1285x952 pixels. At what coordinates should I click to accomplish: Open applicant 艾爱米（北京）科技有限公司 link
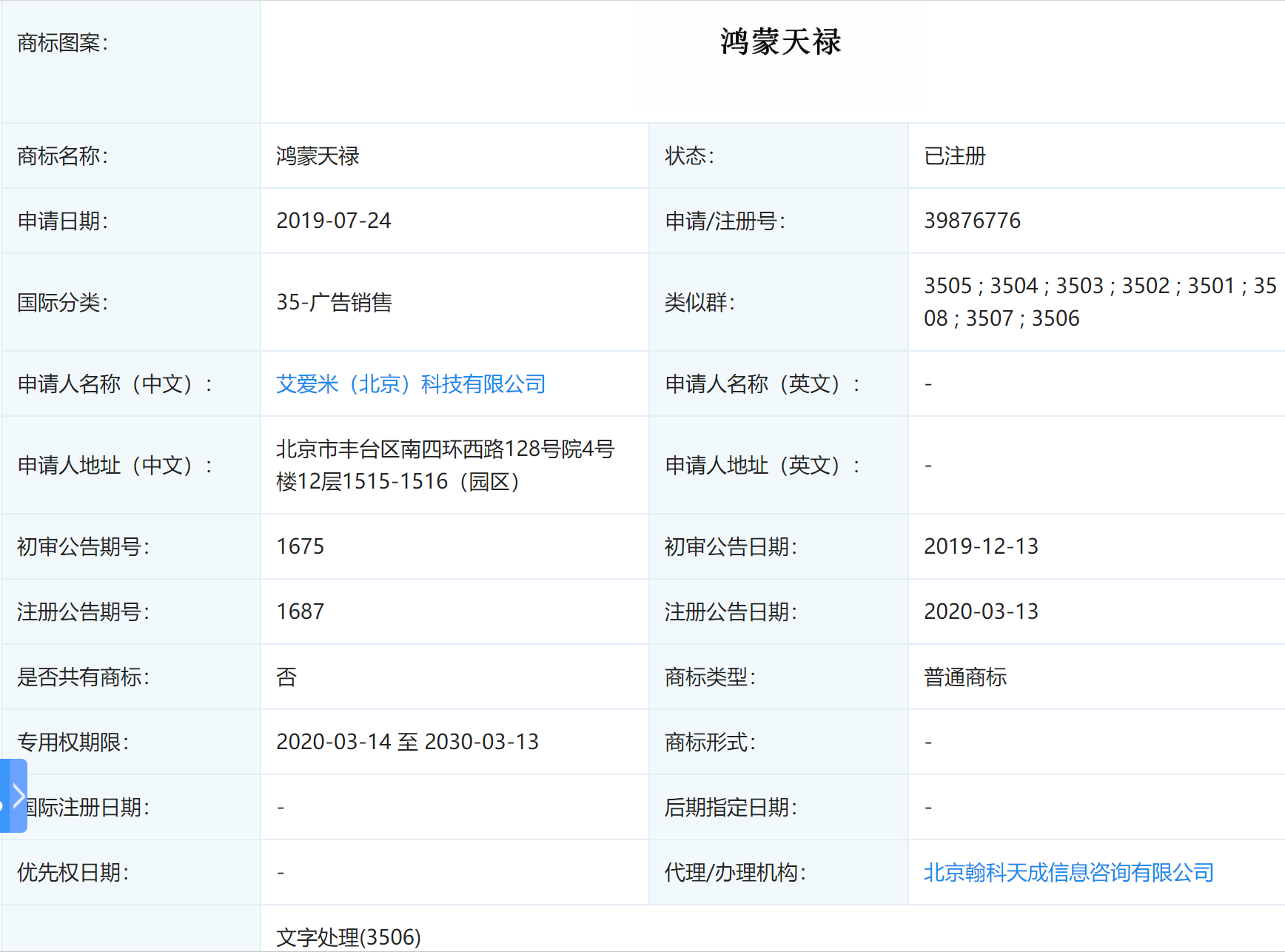click(x=411, y=384)
